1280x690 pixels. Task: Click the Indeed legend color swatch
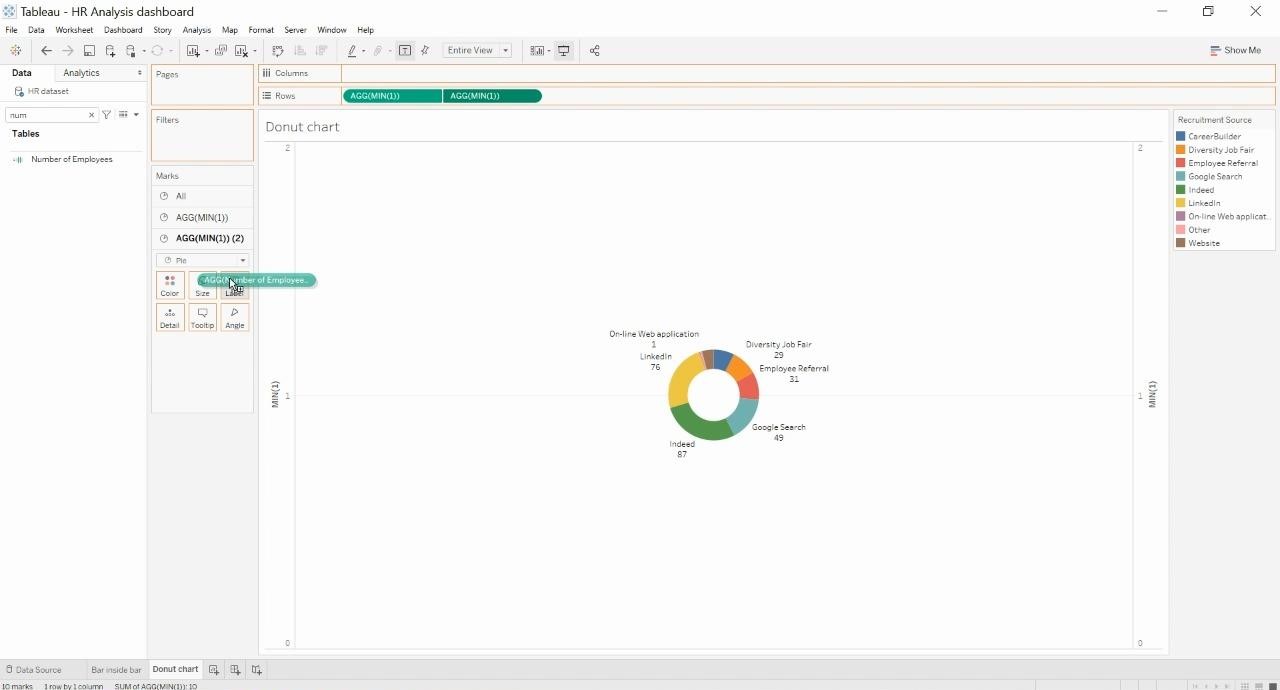point(1181,190)
